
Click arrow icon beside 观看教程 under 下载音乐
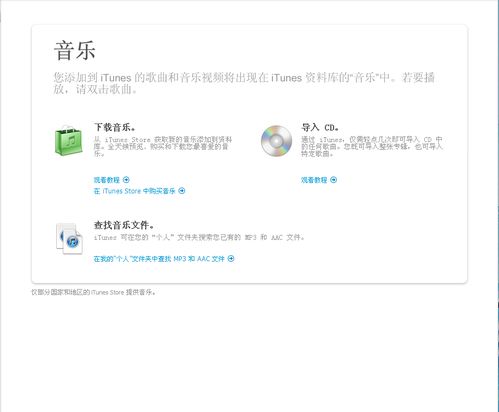point(126,180)
